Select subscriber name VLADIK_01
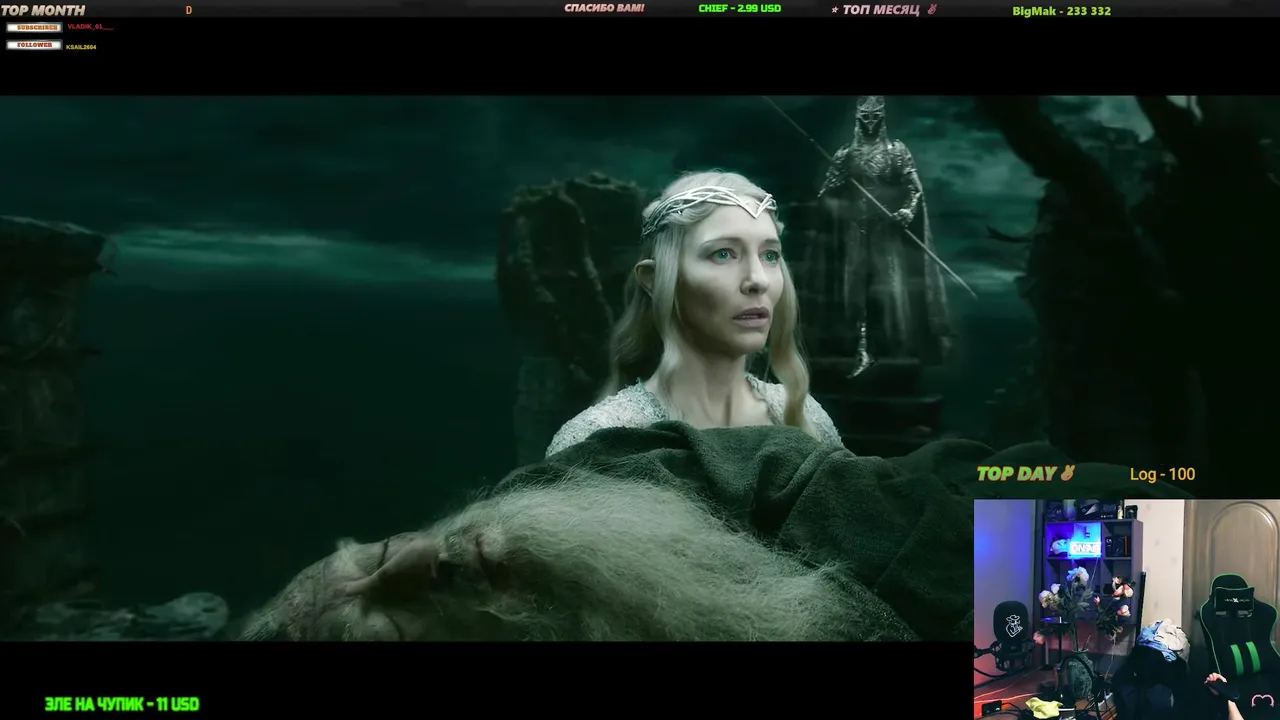The width and height of the screenshot is (1280, 720). pyautogui.click(x=90, y=27)
